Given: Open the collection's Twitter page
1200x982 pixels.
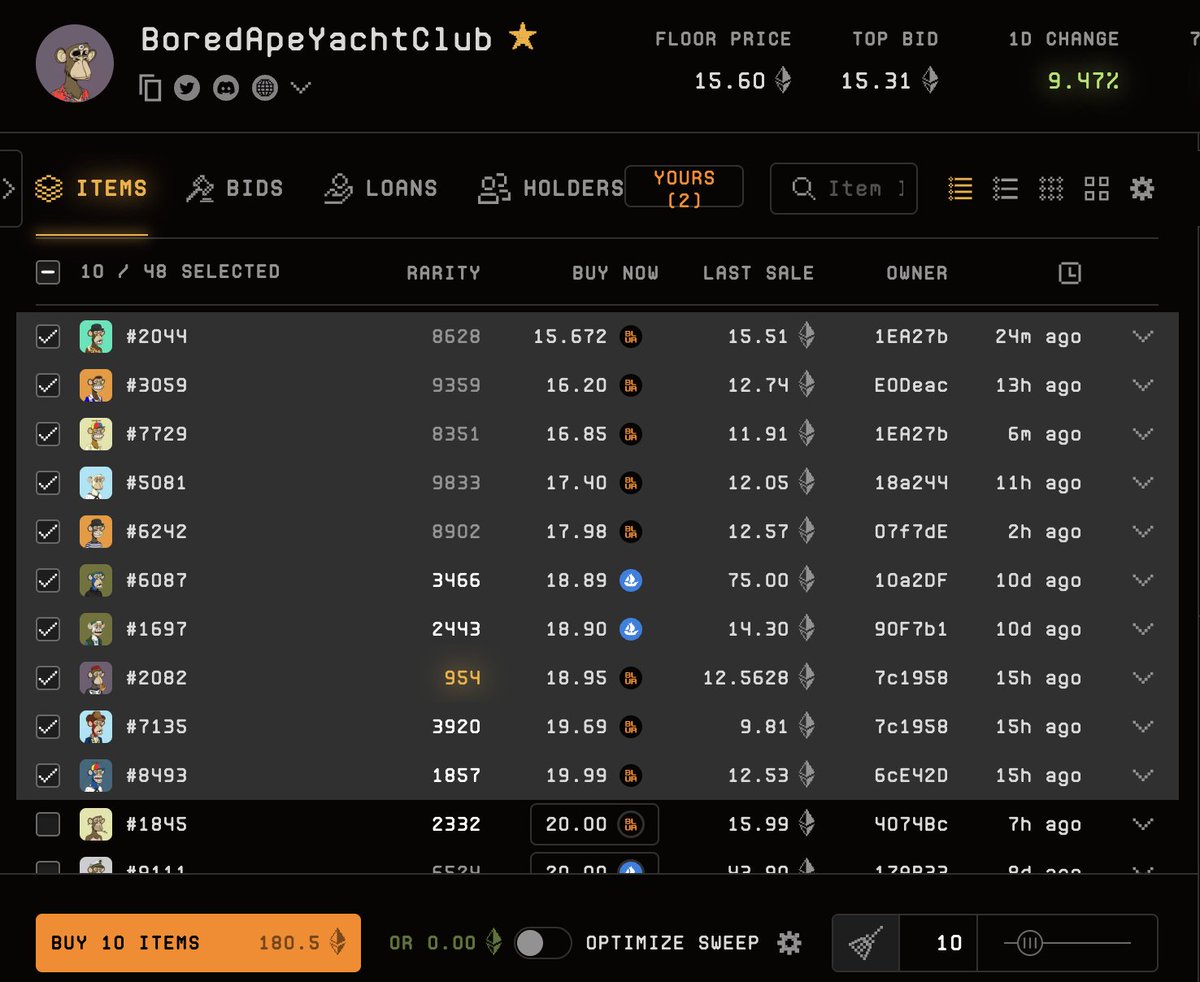Looking at the screenshot, I should (186, 87).
